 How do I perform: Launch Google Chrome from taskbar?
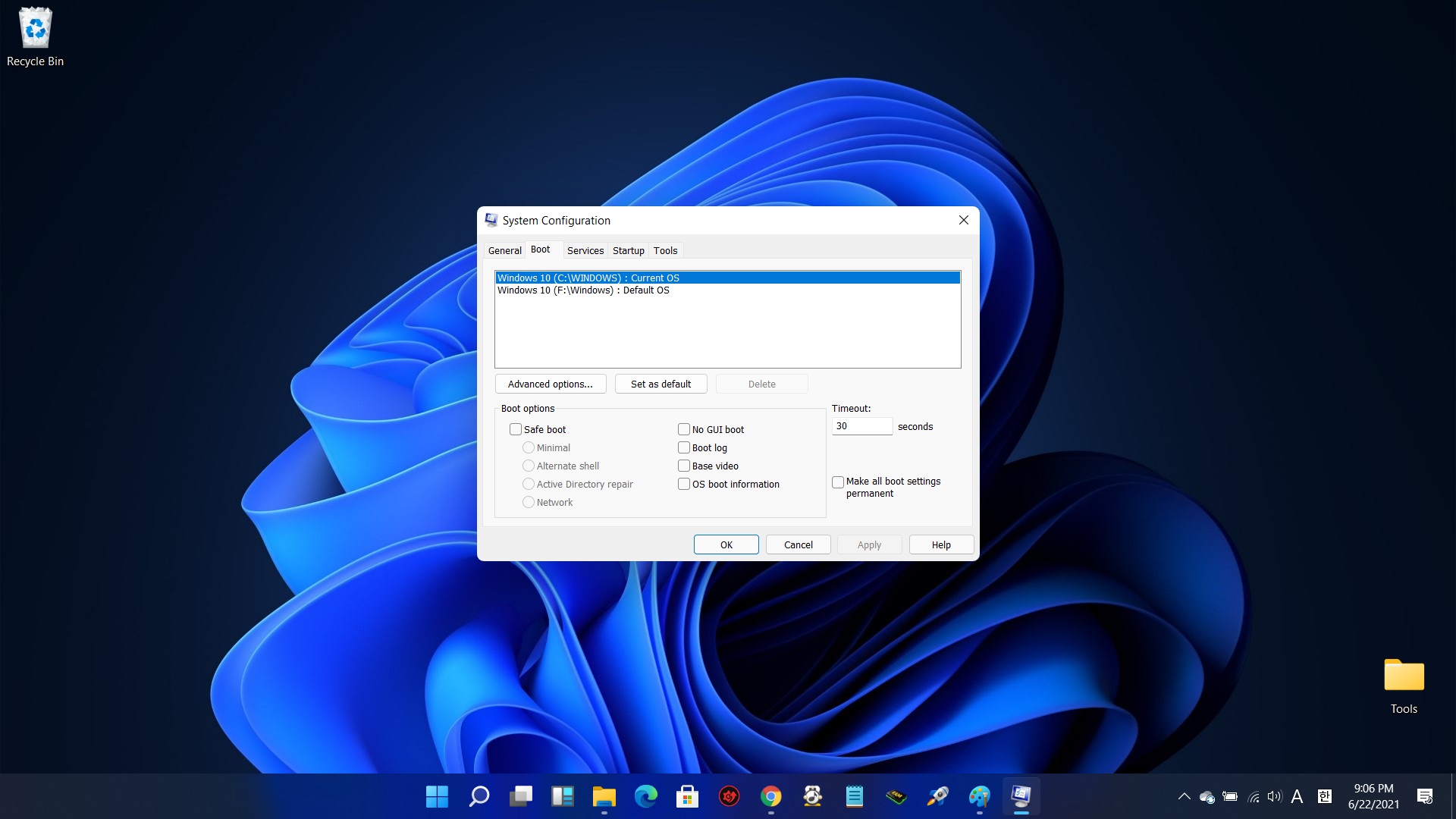coord(770,796)
